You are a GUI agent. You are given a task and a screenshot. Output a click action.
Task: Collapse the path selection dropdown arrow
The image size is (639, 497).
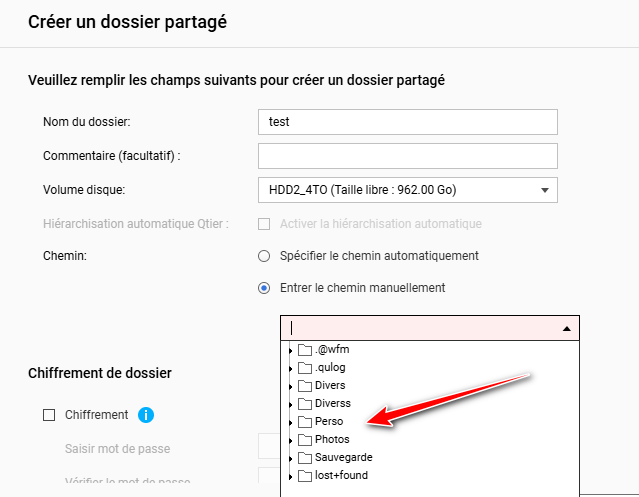[x=567, y=328]
